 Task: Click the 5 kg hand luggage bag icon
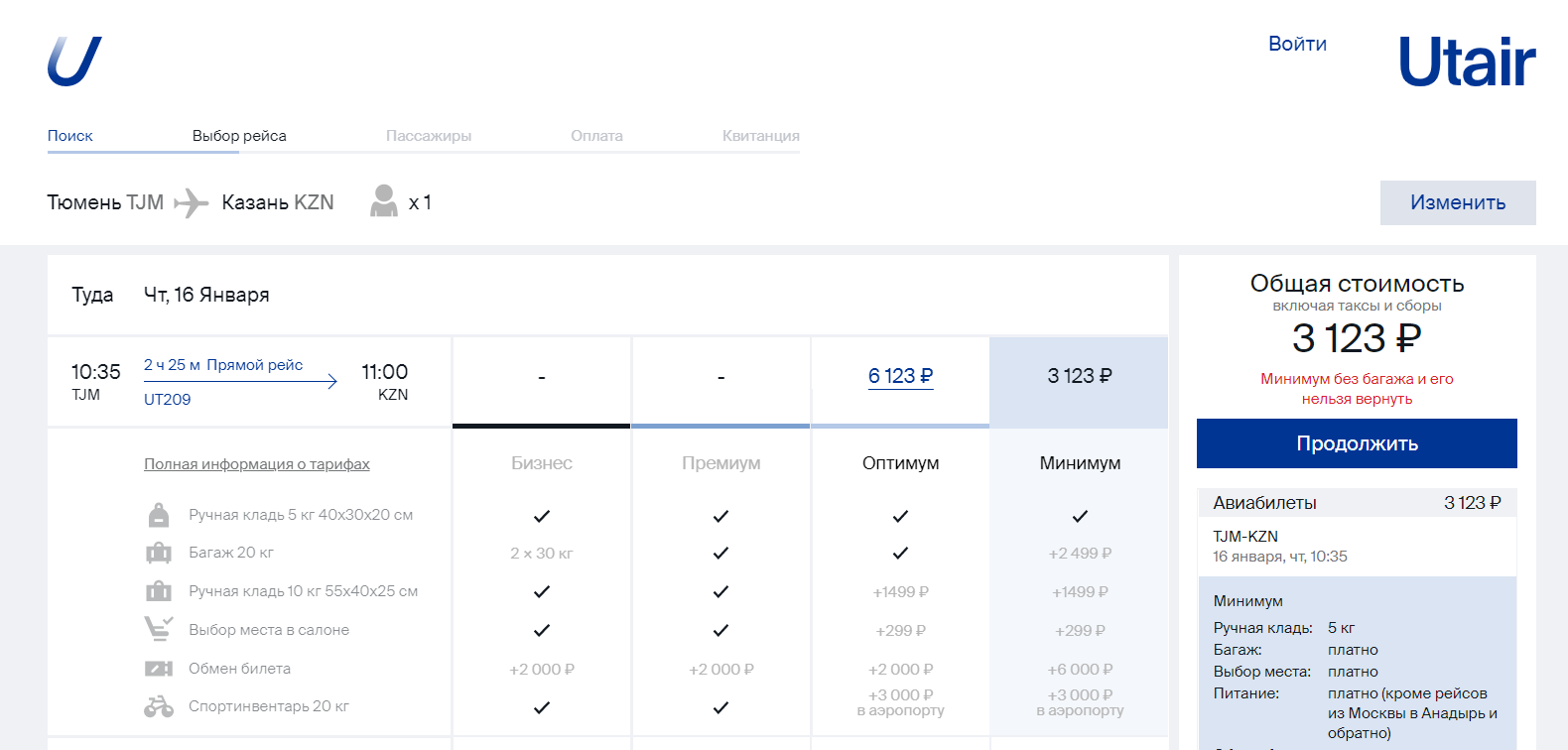coord(159,515)
